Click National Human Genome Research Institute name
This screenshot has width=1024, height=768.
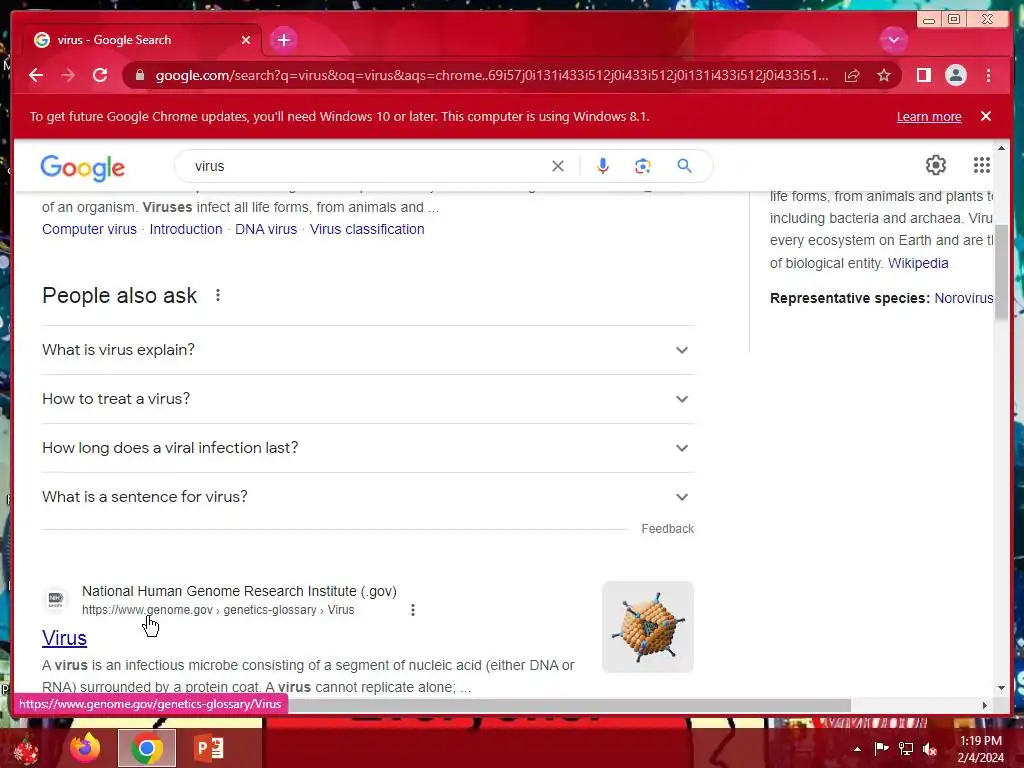(x=239, y=591)
